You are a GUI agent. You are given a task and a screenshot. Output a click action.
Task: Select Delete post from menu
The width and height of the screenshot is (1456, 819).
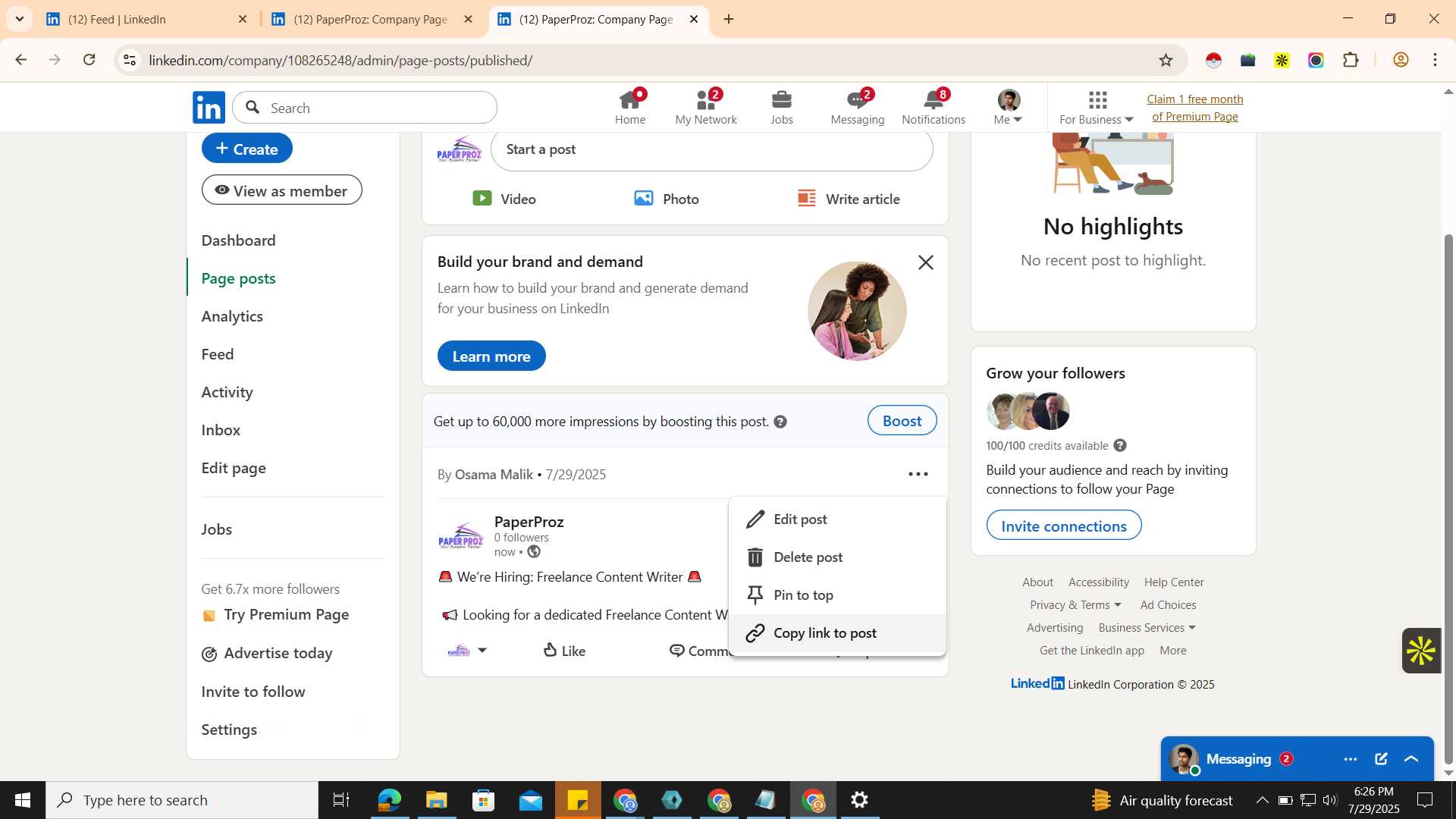(837, 557)
